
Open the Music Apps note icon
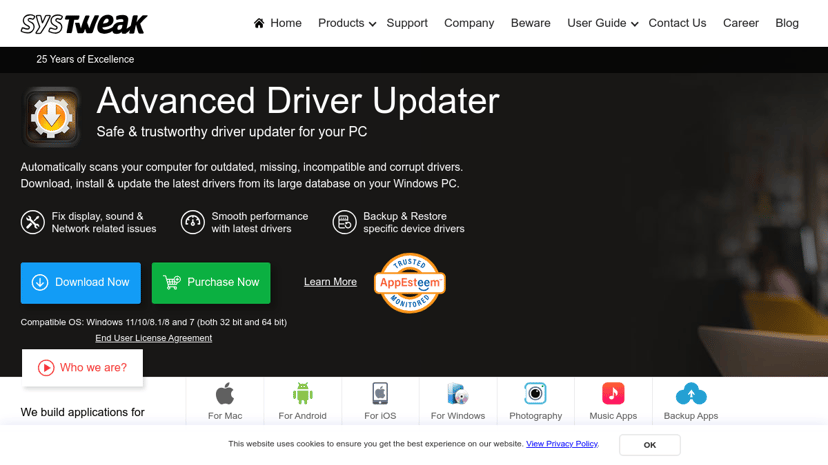(x=613, y=394)
